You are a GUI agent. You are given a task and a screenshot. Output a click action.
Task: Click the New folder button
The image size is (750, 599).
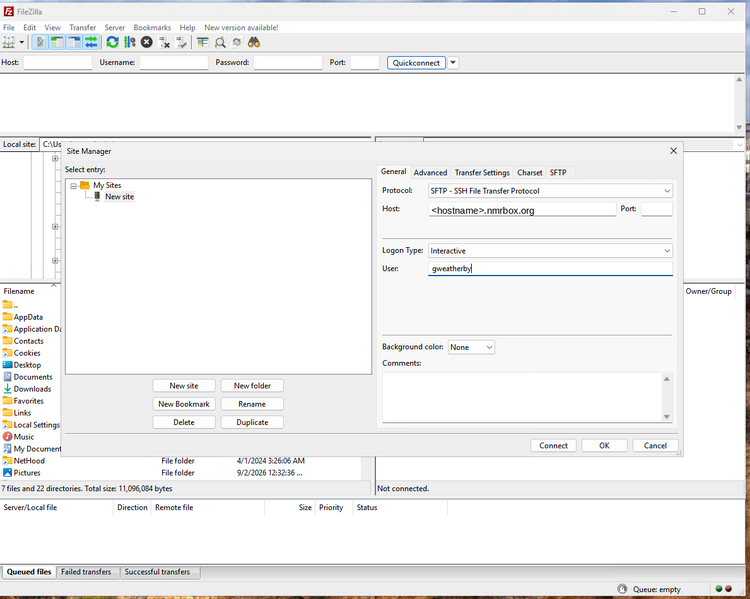pyautogui.click(x=252, y=386)
